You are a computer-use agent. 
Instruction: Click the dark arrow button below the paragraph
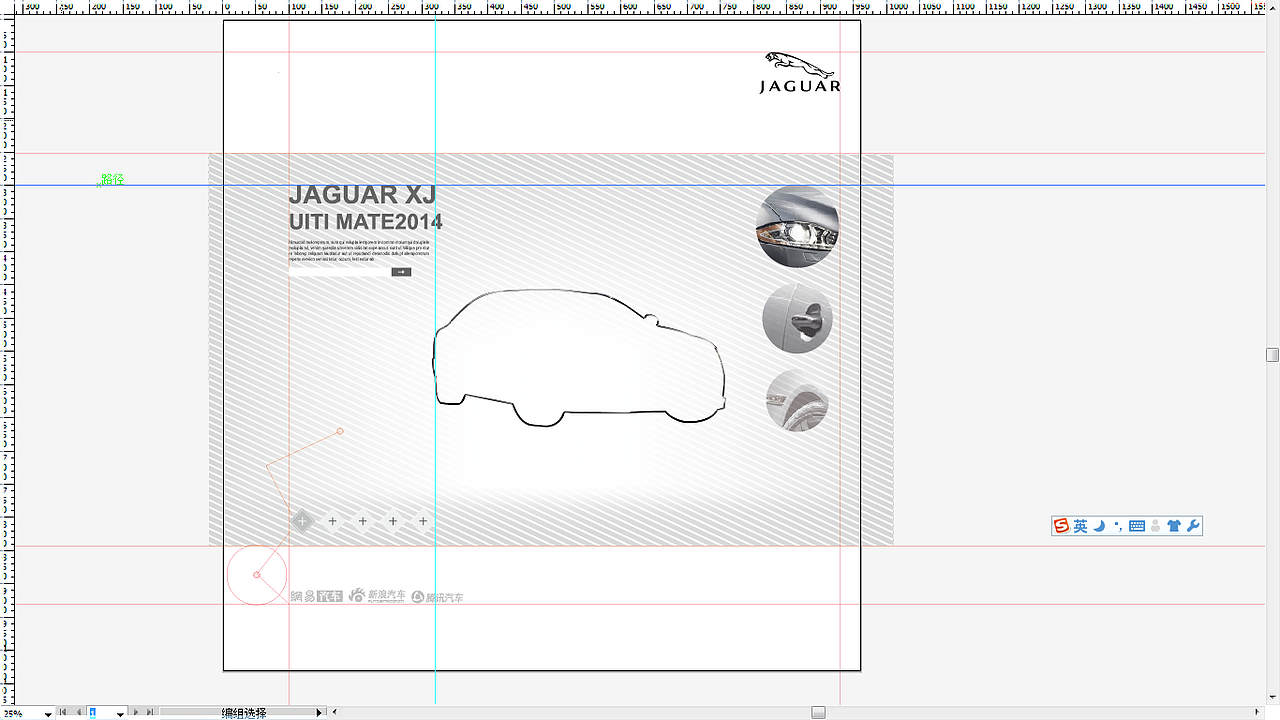click(401, 272)
